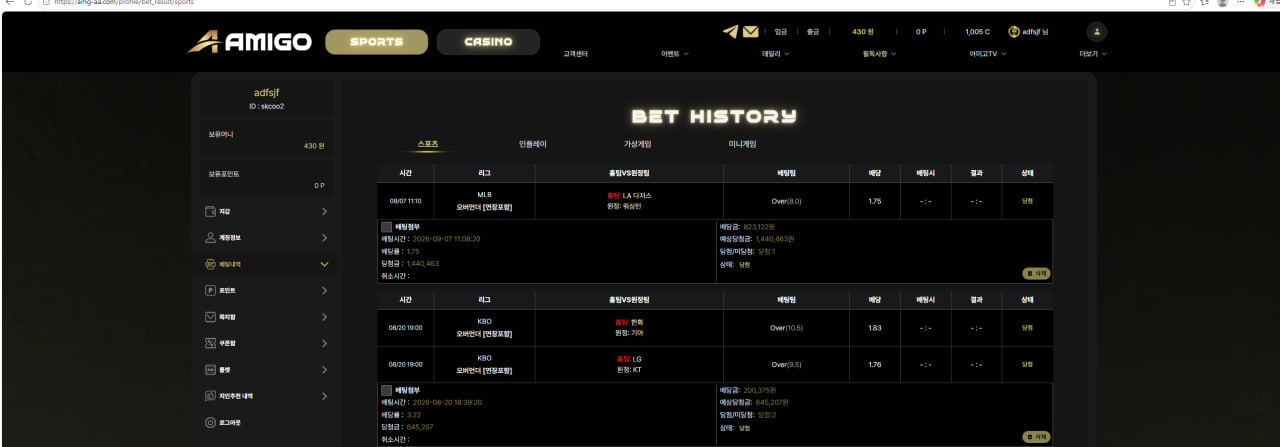Click the logout power icon in sidebar

[211, 422]
